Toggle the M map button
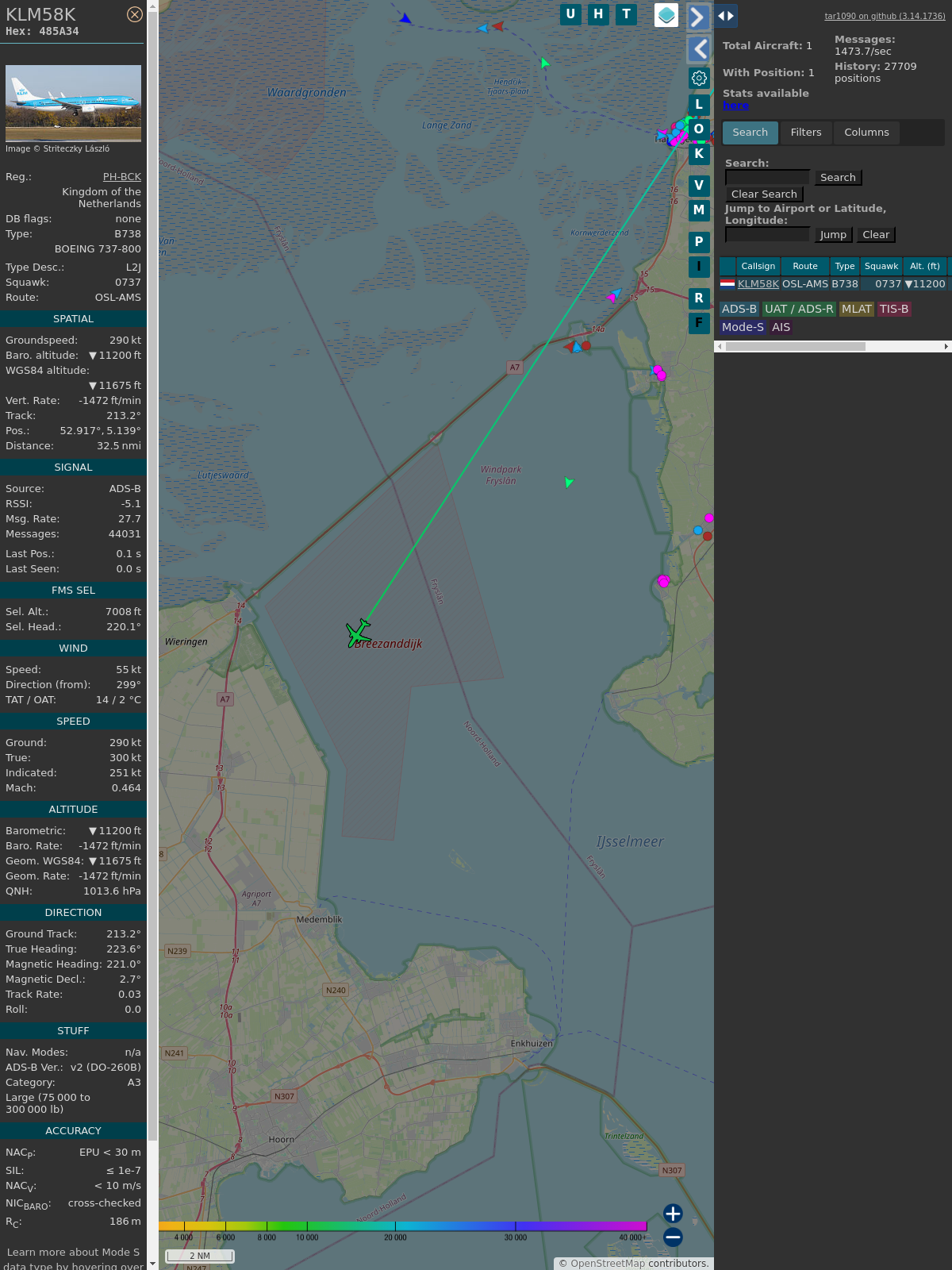 [699, 210]
